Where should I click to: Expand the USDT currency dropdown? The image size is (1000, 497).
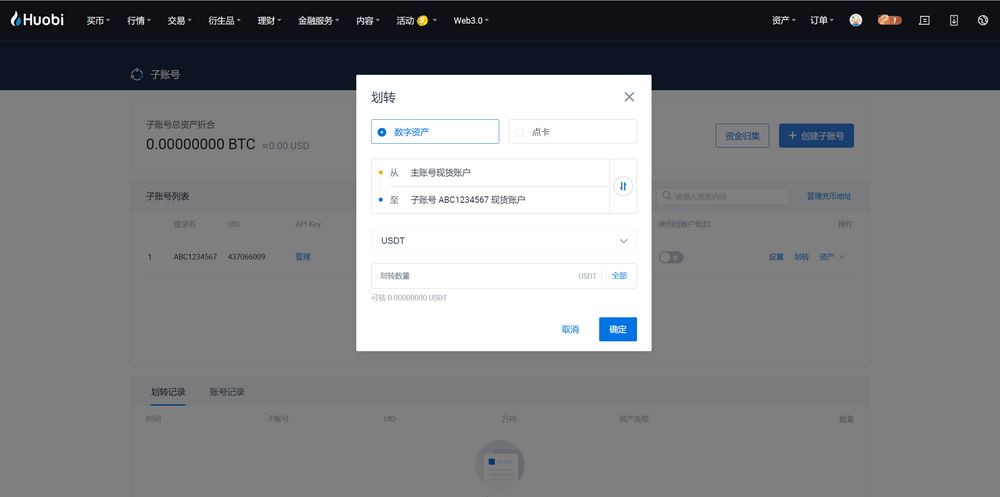(x=503, y=241)
